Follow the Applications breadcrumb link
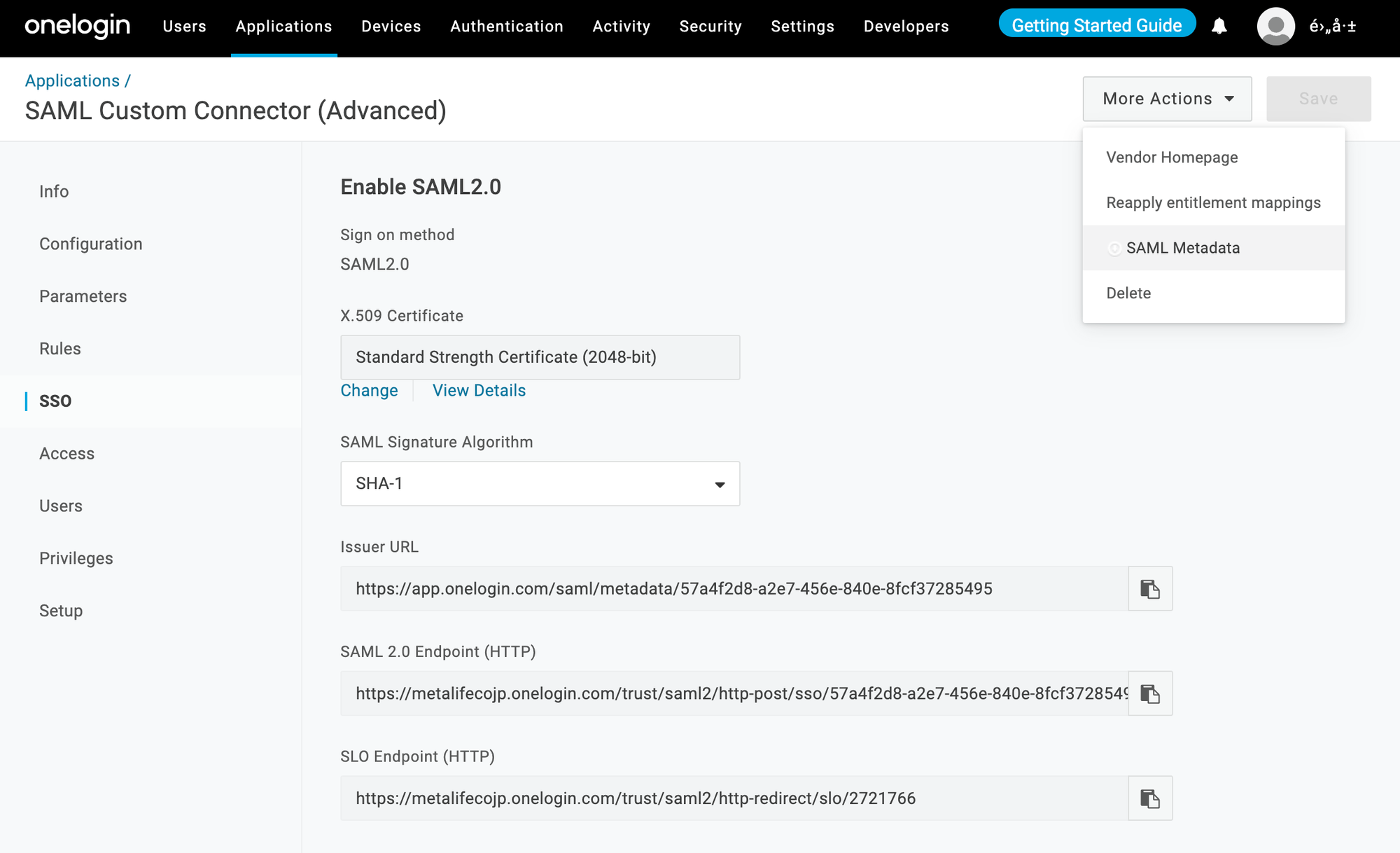 72,81
